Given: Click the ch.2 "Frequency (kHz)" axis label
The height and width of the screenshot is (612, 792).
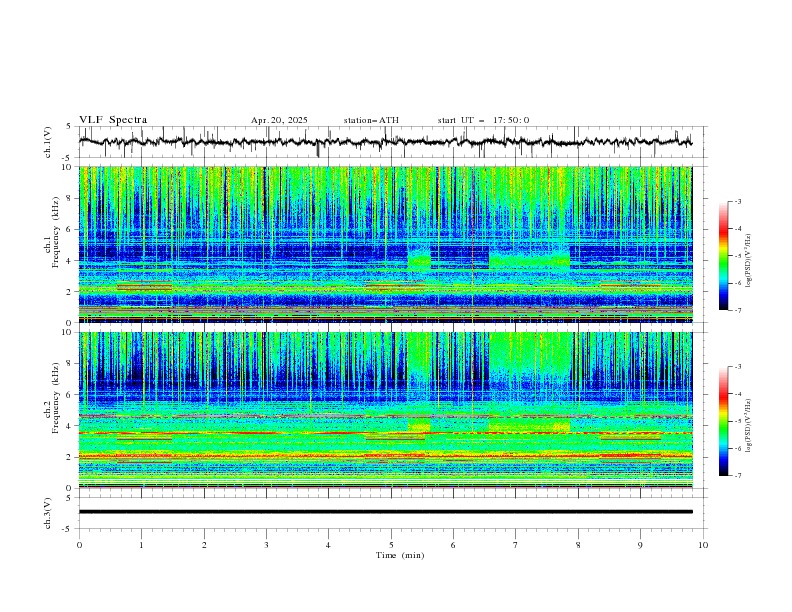Looking at the screenshot, I should [x=56, y=398].
